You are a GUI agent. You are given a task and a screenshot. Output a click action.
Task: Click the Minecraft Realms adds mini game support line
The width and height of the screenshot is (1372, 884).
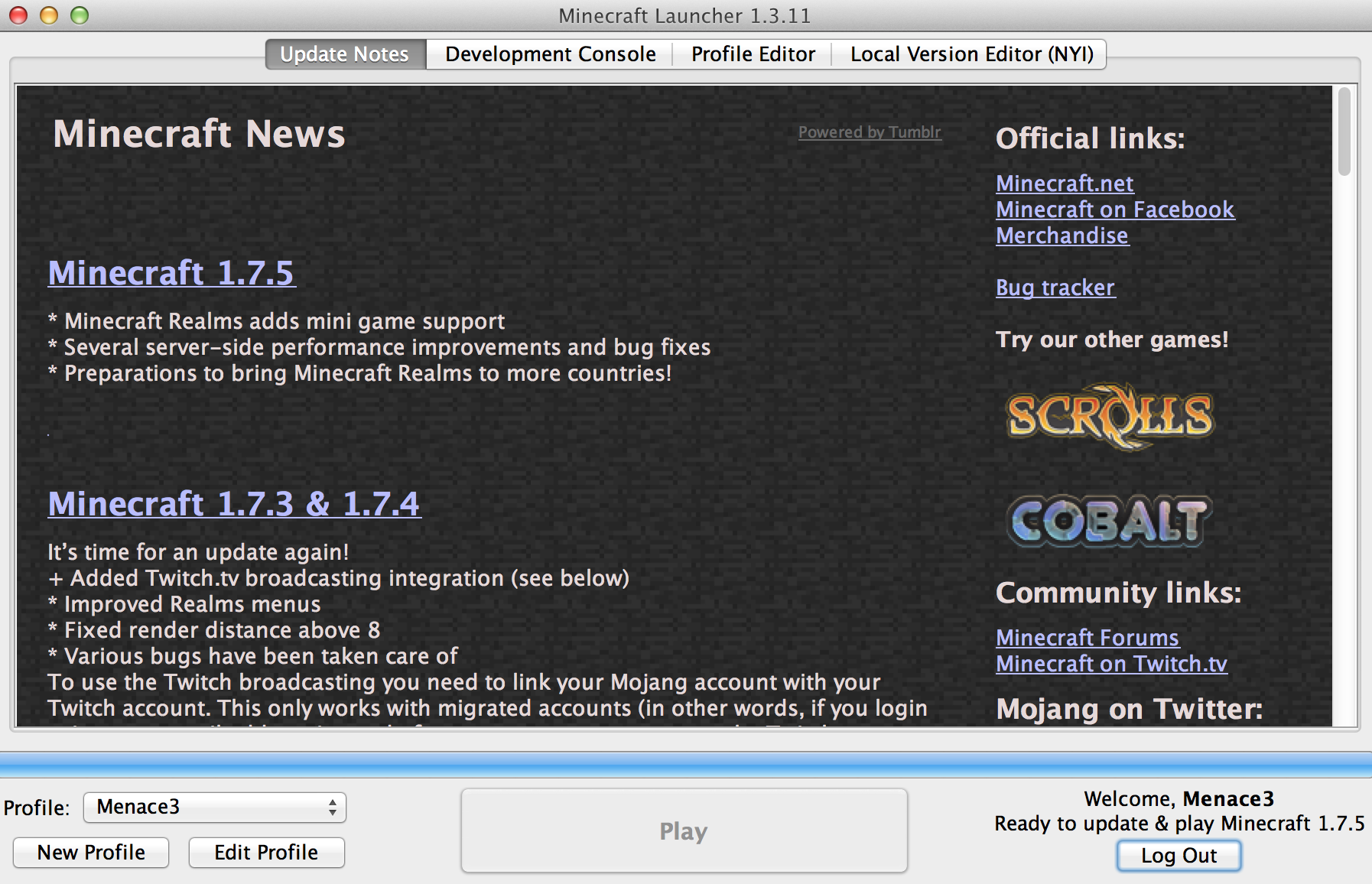coord(276,321)
